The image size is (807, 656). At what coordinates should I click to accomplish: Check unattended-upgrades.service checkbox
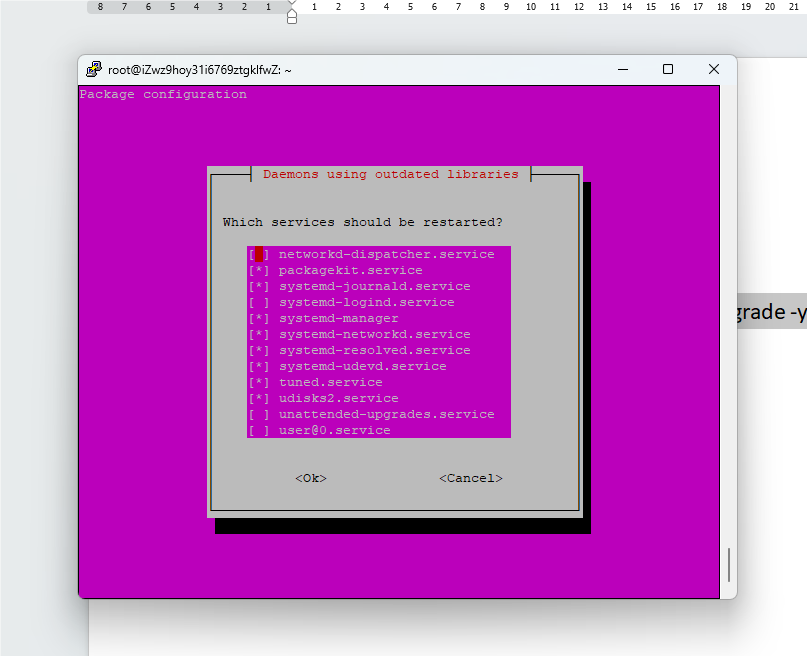(259, 414)
